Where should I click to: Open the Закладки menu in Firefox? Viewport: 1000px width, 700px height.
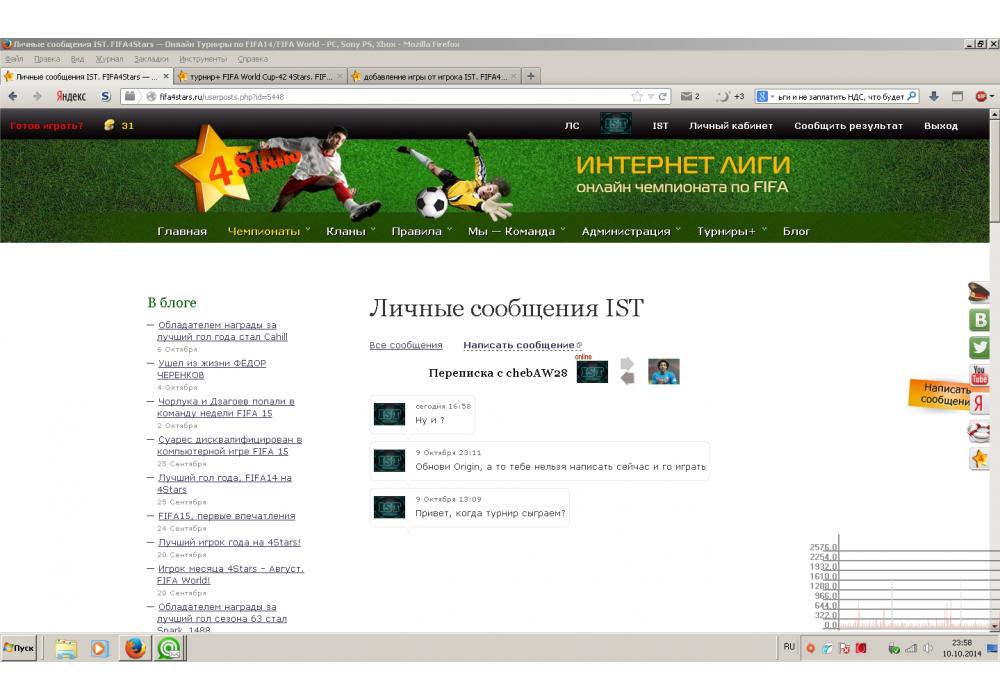(151, 59)
